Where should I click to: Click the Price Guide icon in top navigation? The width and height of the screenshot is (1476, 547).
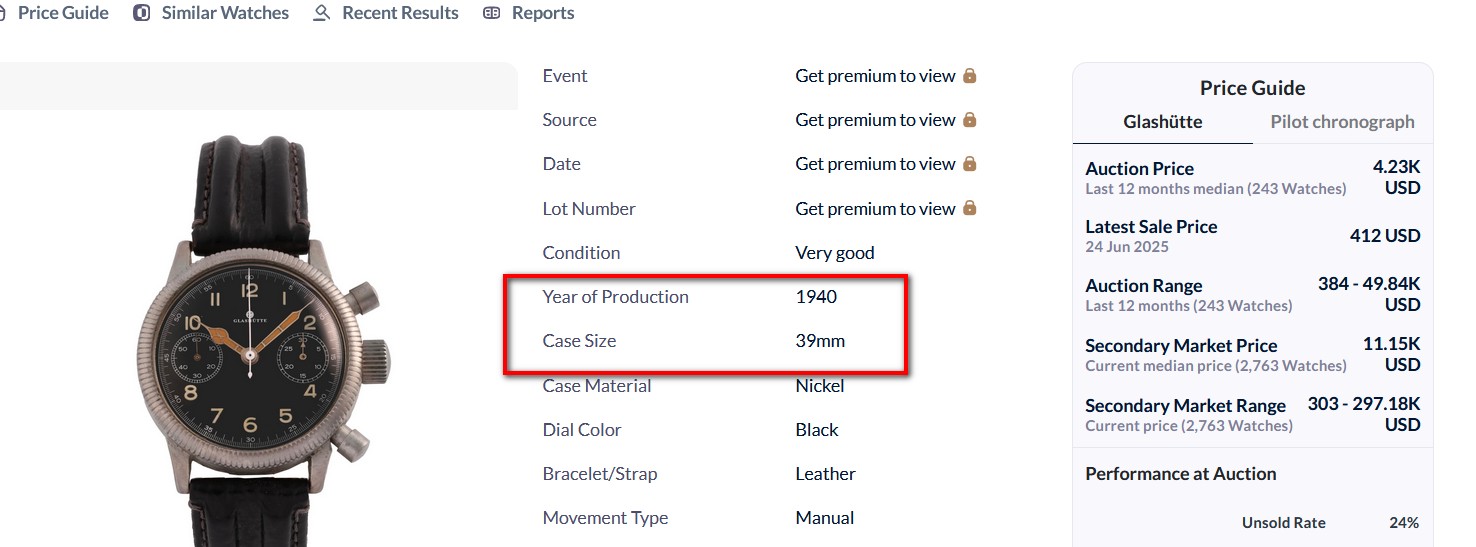tap(3, 13)
